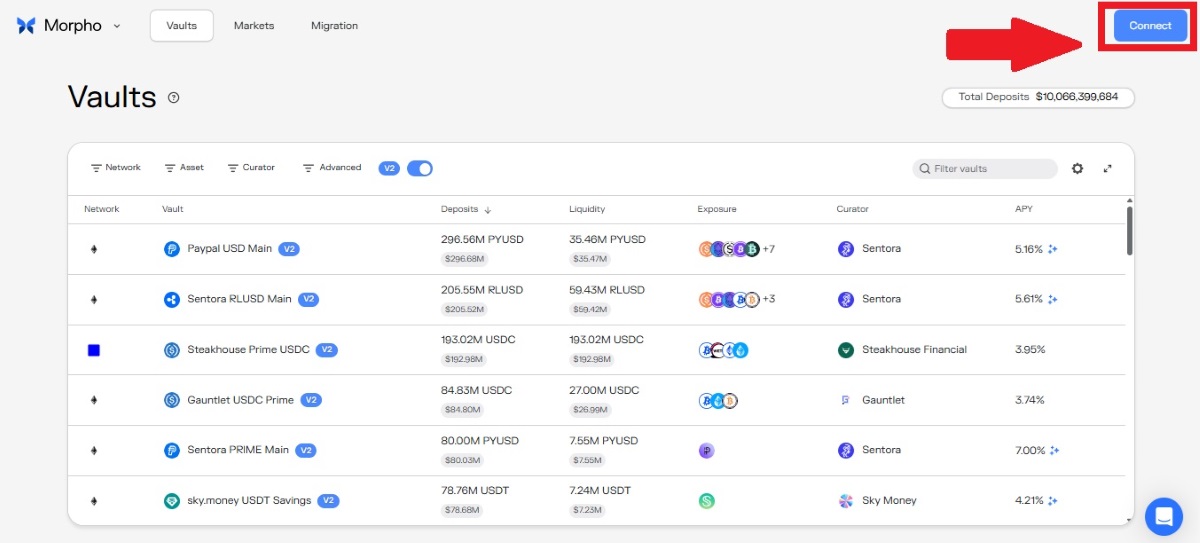Go to the Migration tab
Image resolution: width=1200 pixels, height=543 pixels.
(334, 26)
